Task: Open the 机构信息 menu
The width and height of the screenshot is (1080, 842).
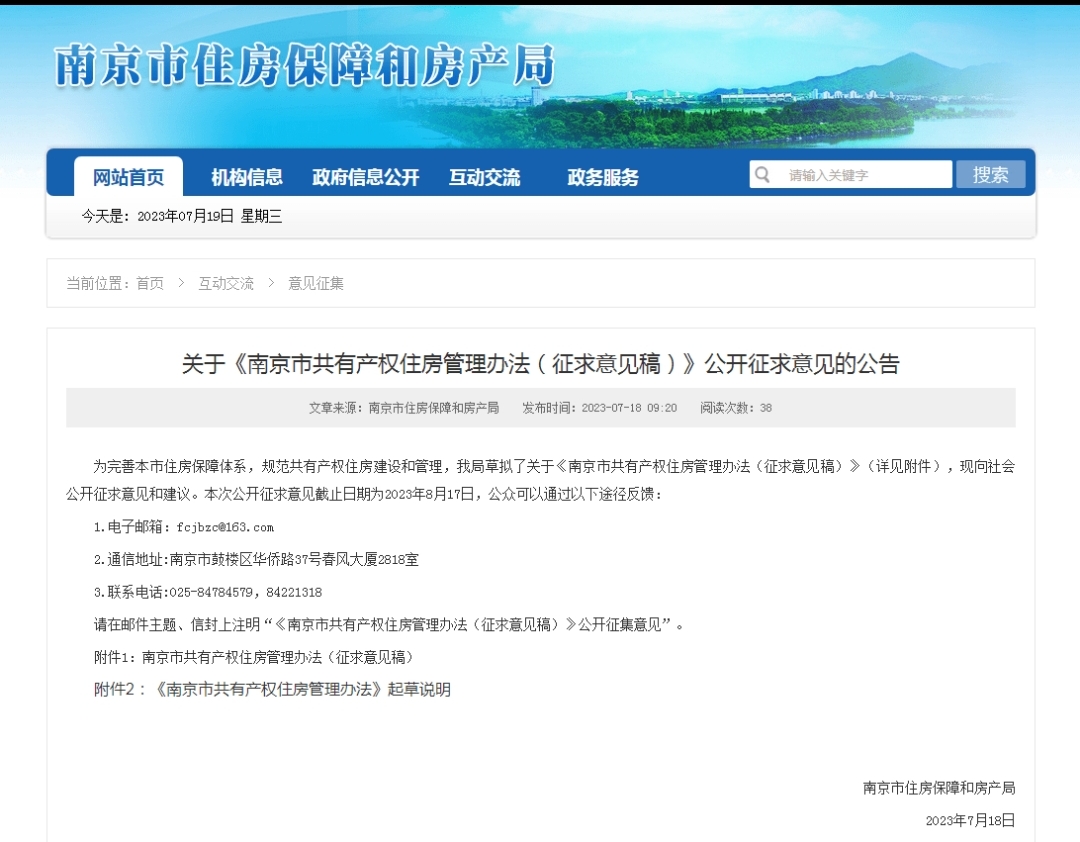Action: [x=247, y=177]
